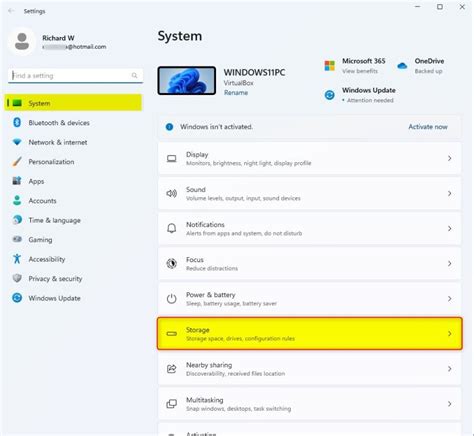Expand the Focus row chevron
The image size is (474, 436).
[x=450, y=263]
